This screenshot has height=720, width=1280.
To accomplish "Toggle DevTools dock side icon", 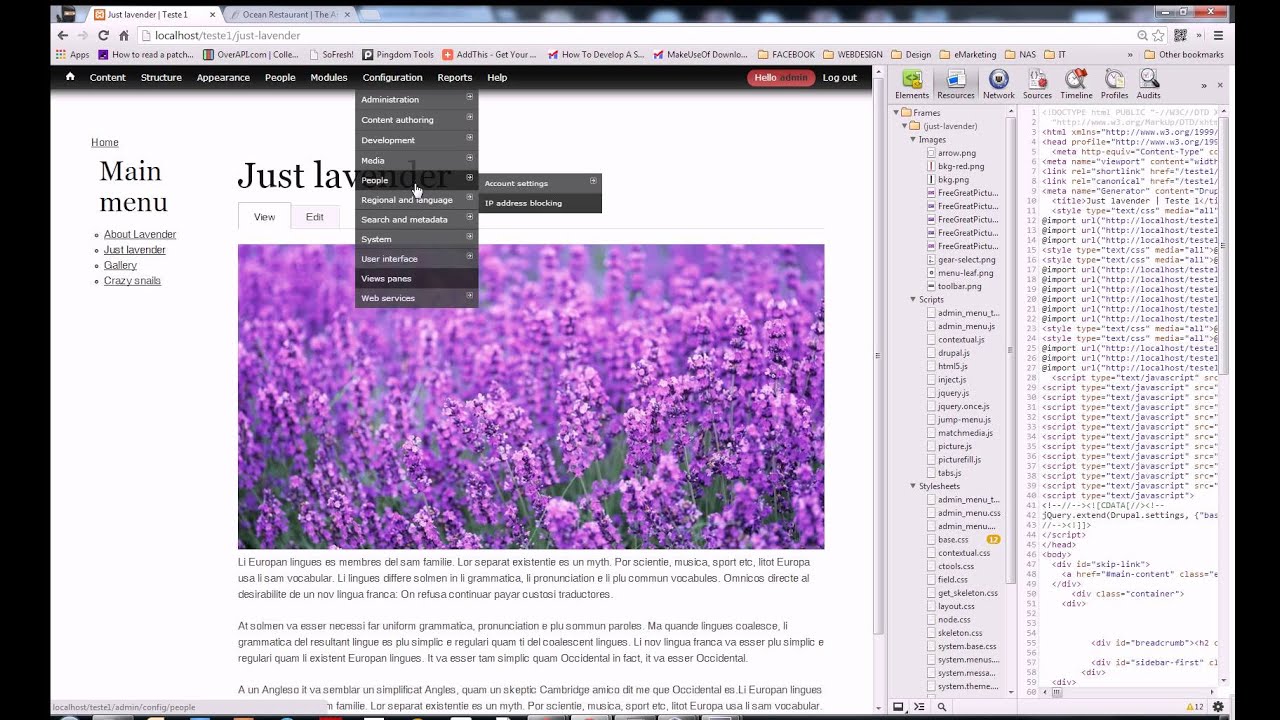I will [x=898, y=707].
